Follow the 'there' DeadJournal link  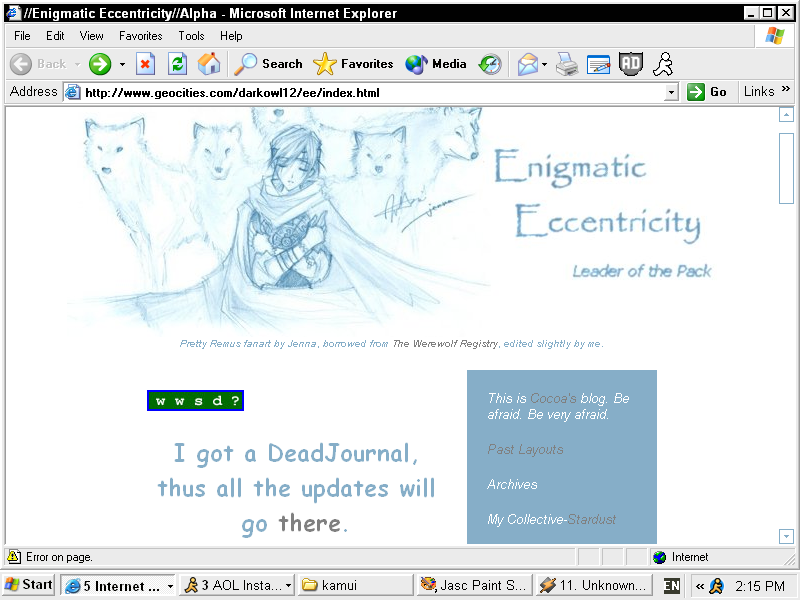[310, 523]
